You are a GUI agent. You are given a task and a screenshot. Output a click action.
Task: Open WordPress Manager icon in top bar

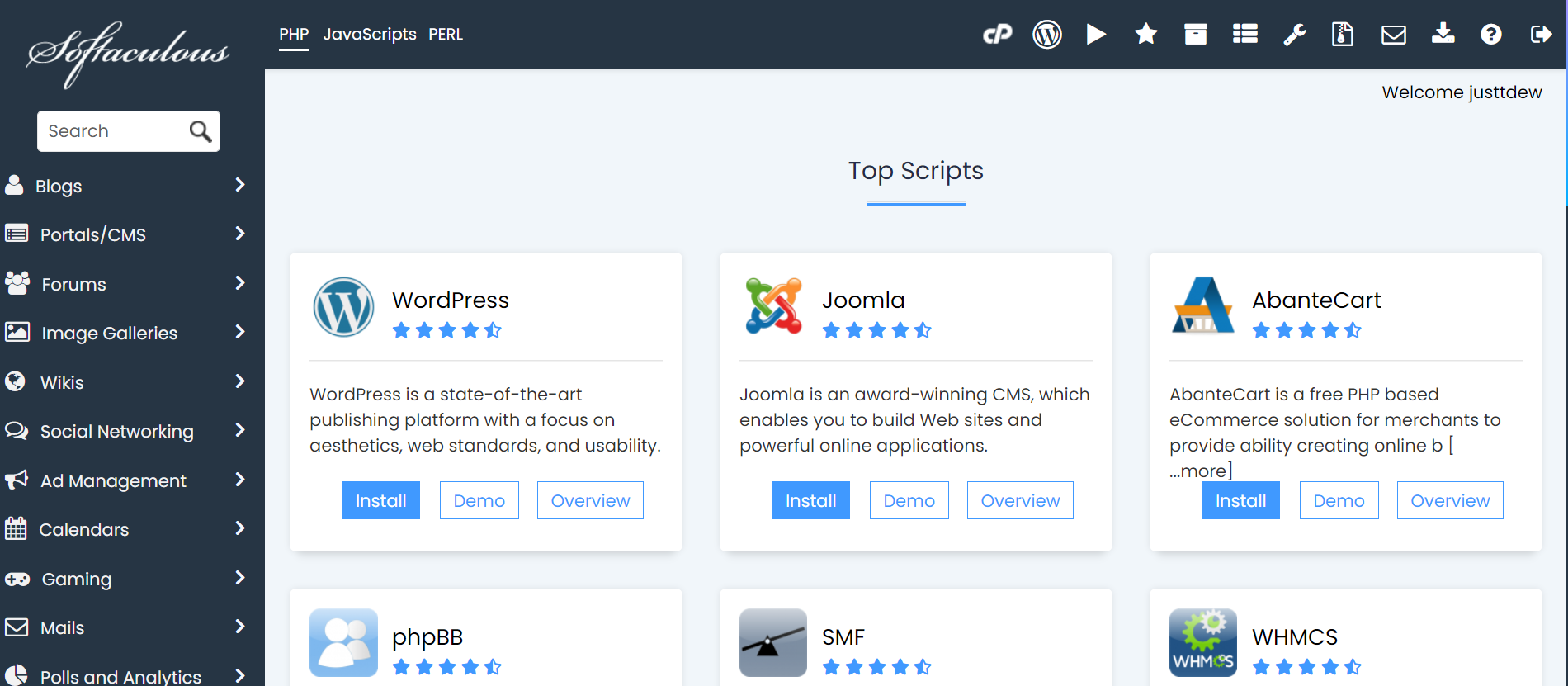[x=1047, y=34]
